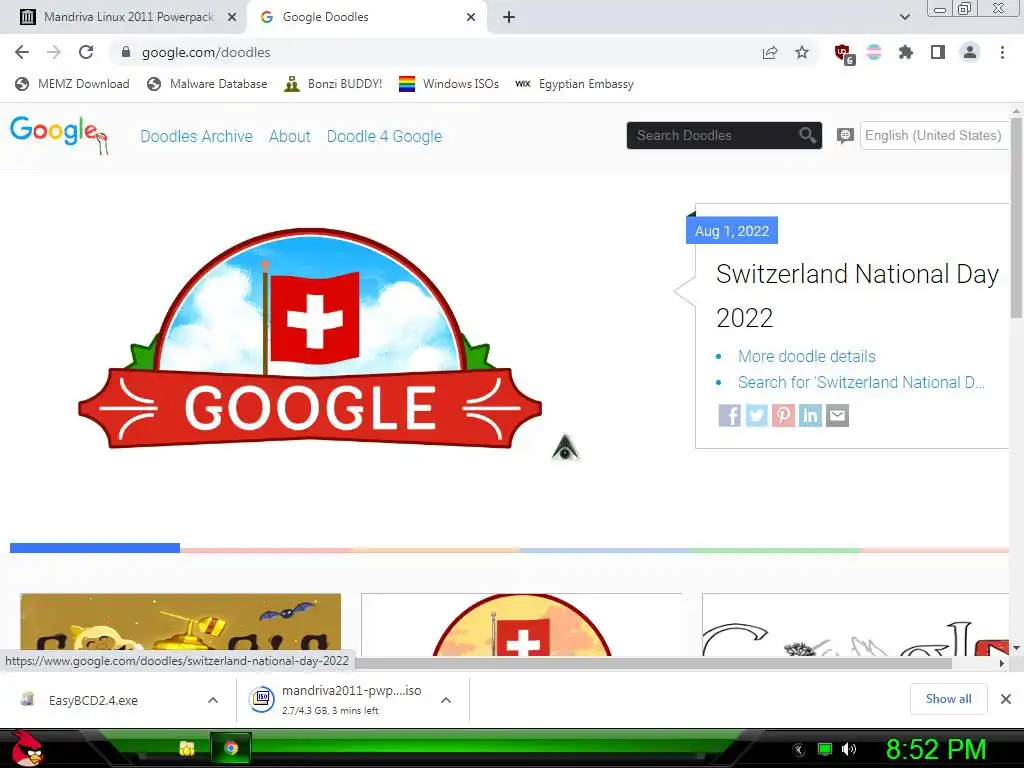Select the second pink carousel bar segment
The width and height of the screenshot is (1024, 768).
(265, 550)
